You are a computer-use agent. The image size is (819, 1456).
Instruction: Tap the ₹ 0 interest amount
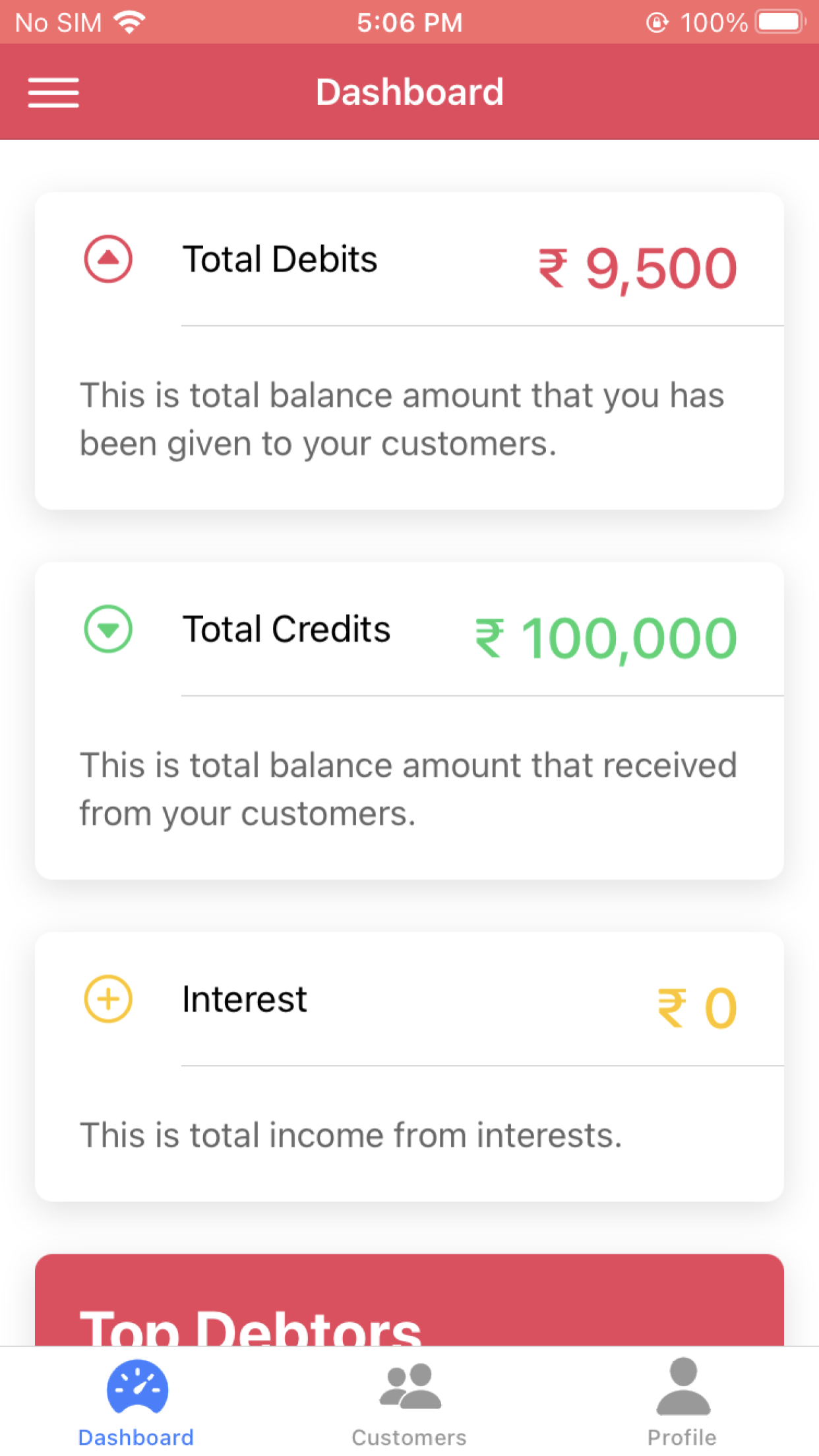[697, 1008]
